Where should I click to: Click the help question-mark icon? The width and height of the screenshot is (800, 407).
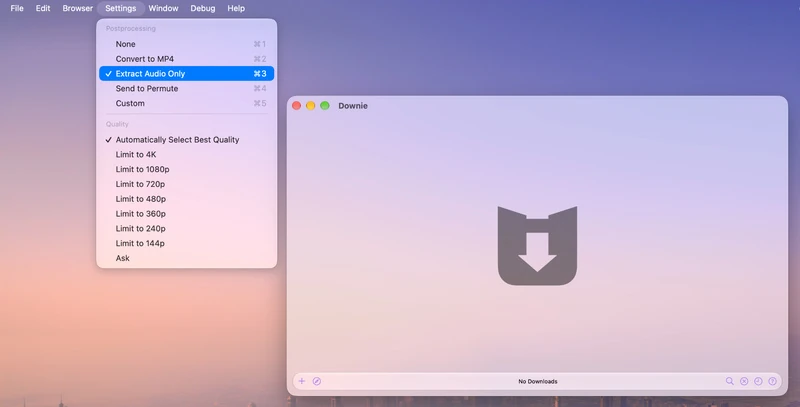(x=772, y=381)
